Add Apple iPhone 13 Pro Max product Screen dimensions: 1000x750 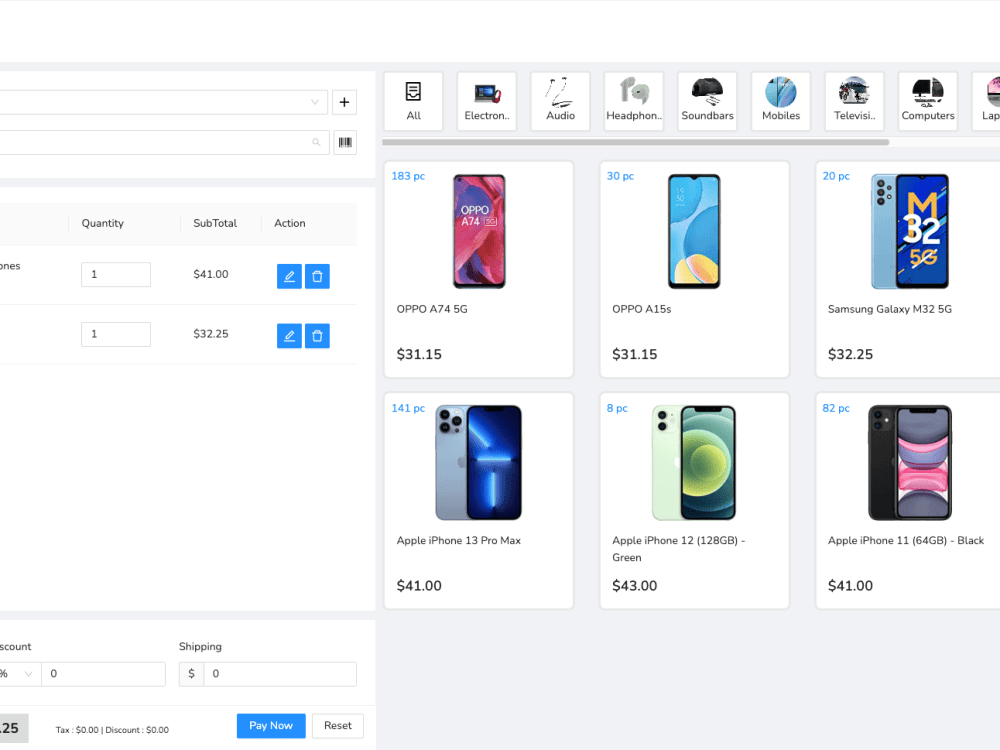(479, 501)
